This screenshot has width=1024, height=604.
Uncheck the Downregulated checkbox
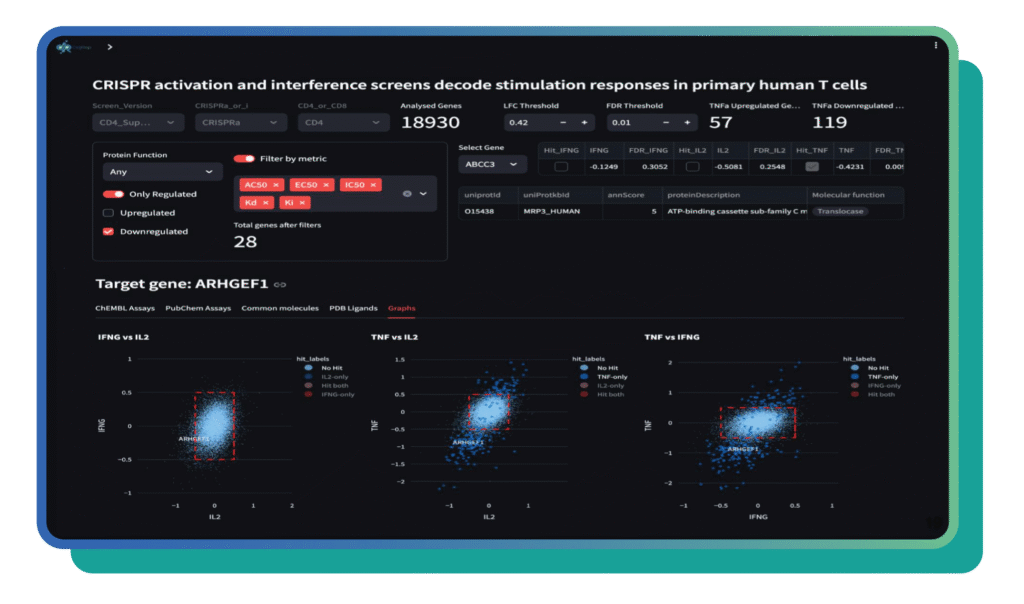108,232
